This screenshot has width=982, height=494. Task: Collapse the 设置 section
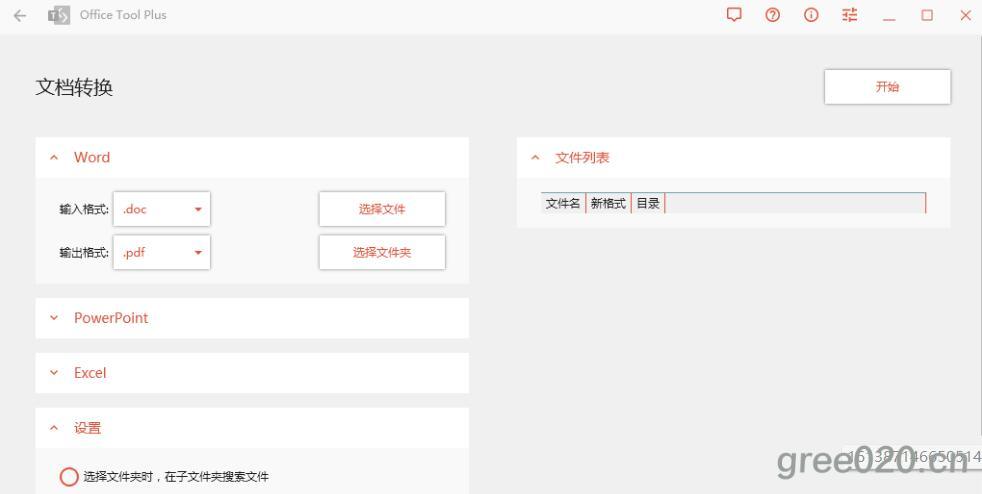[x=54, y=428]
